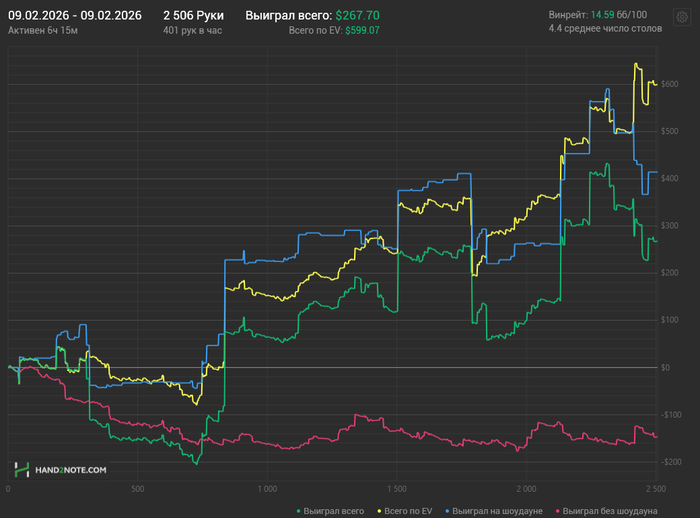Click the HAND2NOTE.COM text link
Image resolution: width=700 pixels, height=518 pixels.
(71, 470)
